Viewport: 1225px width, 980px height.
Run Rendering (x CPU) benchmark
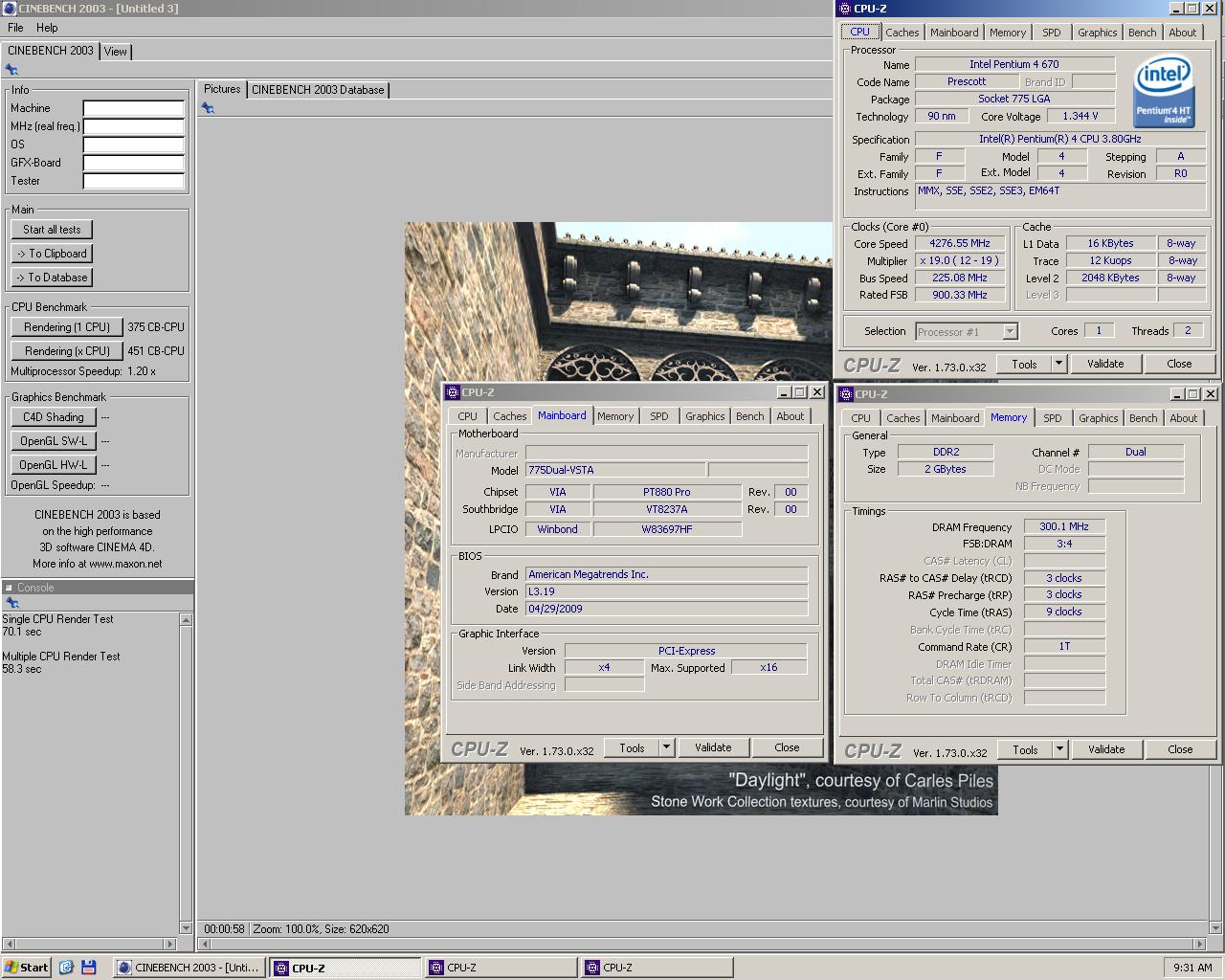point(67,351)
